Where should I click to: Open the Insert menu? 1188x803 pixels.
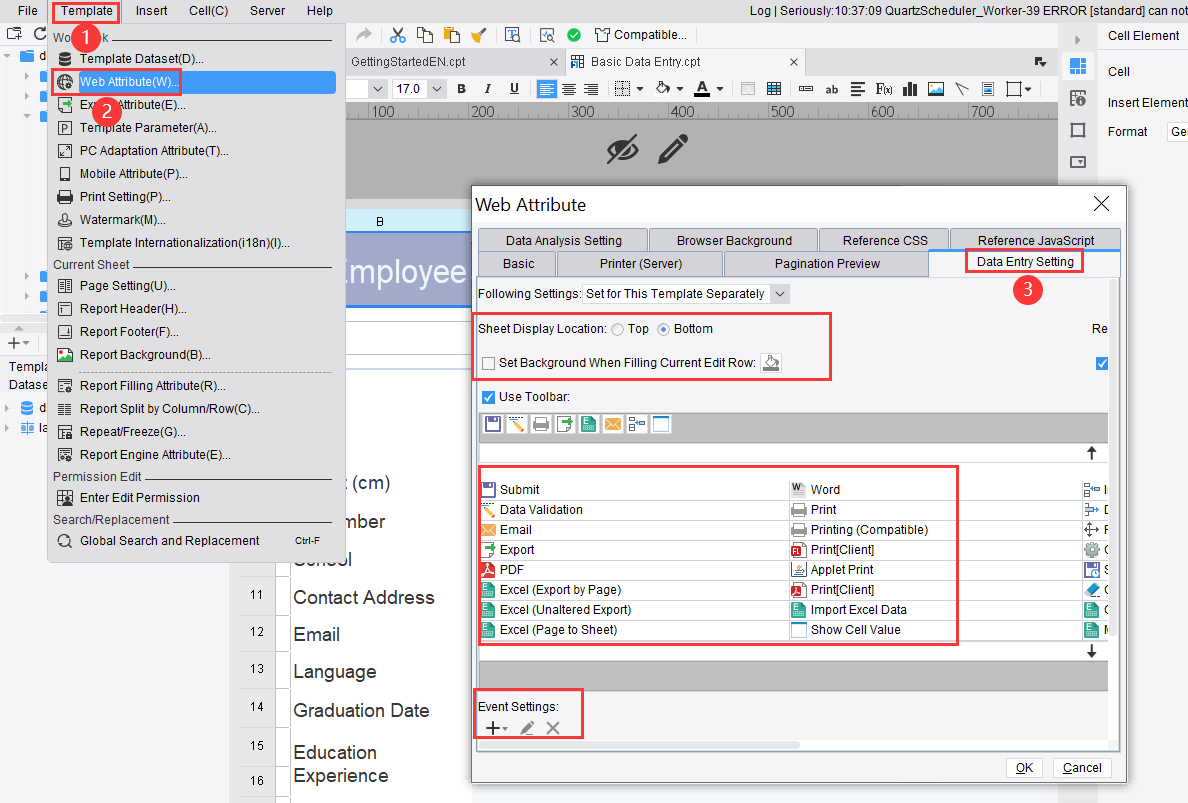click(151, 11)
